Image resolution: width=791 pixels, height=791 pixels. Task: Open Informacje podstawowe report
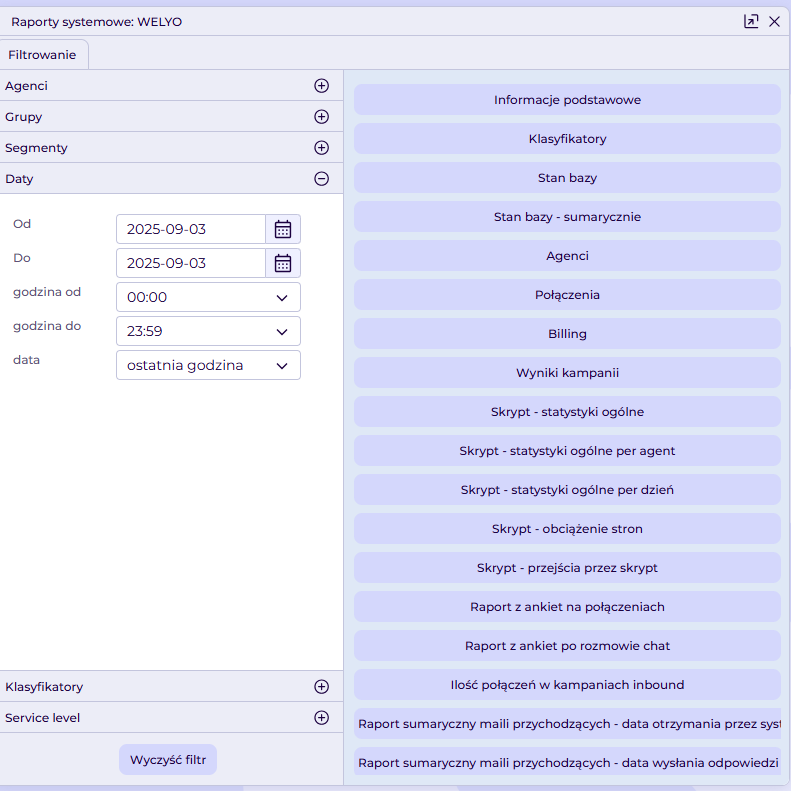(568, 100)
